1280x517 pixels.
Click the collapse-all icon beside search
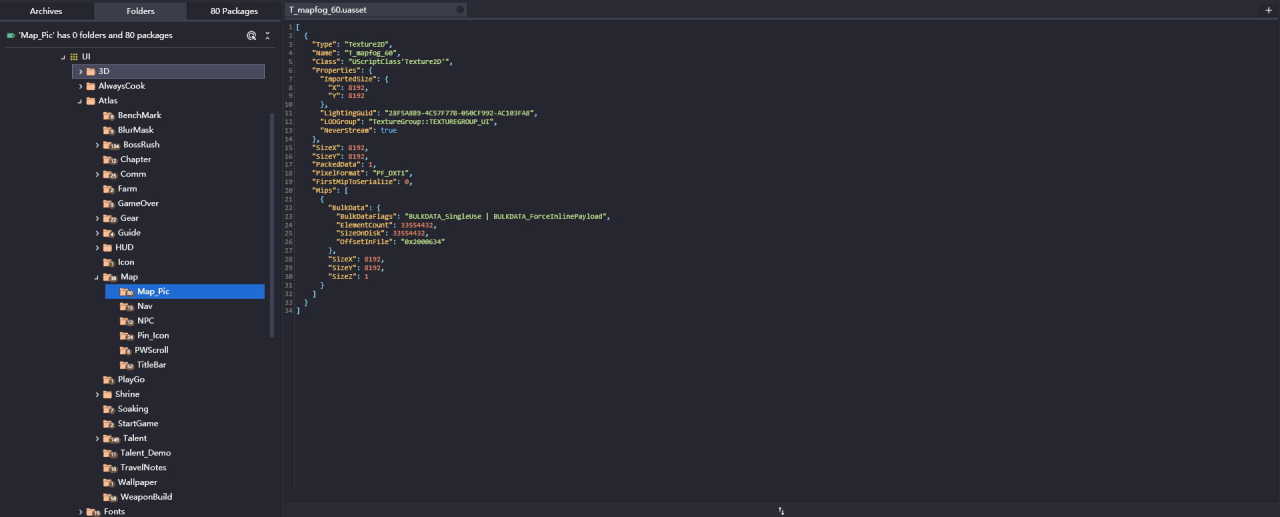[x=267, y=35]
